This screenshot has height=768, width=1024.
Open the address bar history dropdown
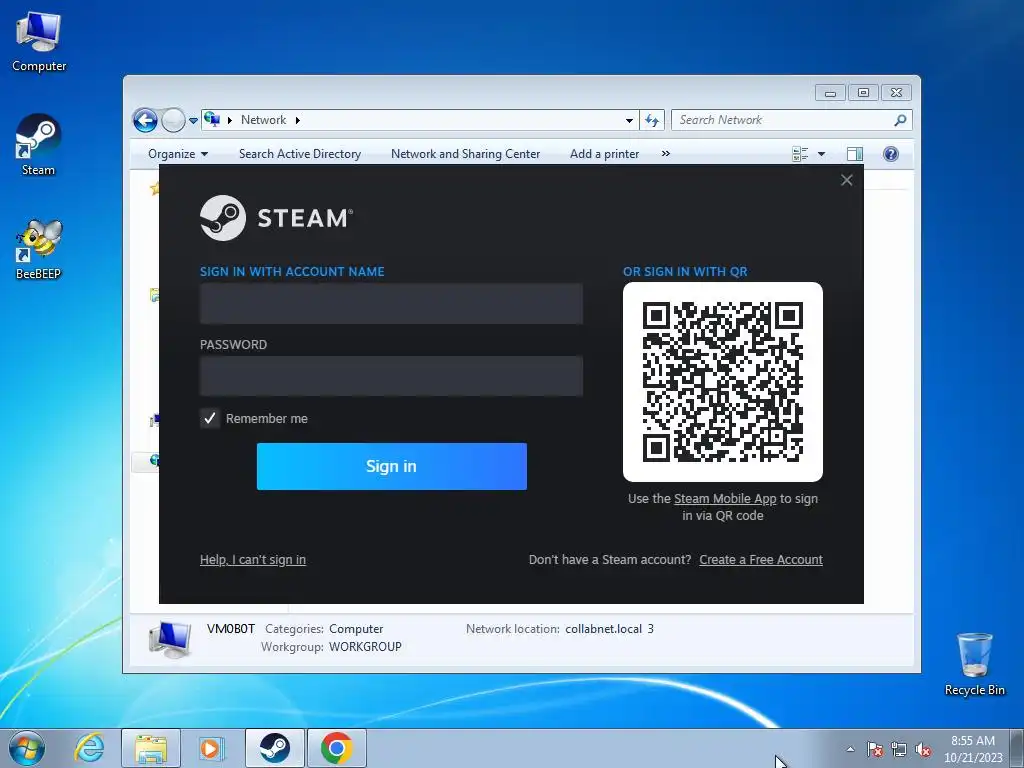click(x=629, y=120)
